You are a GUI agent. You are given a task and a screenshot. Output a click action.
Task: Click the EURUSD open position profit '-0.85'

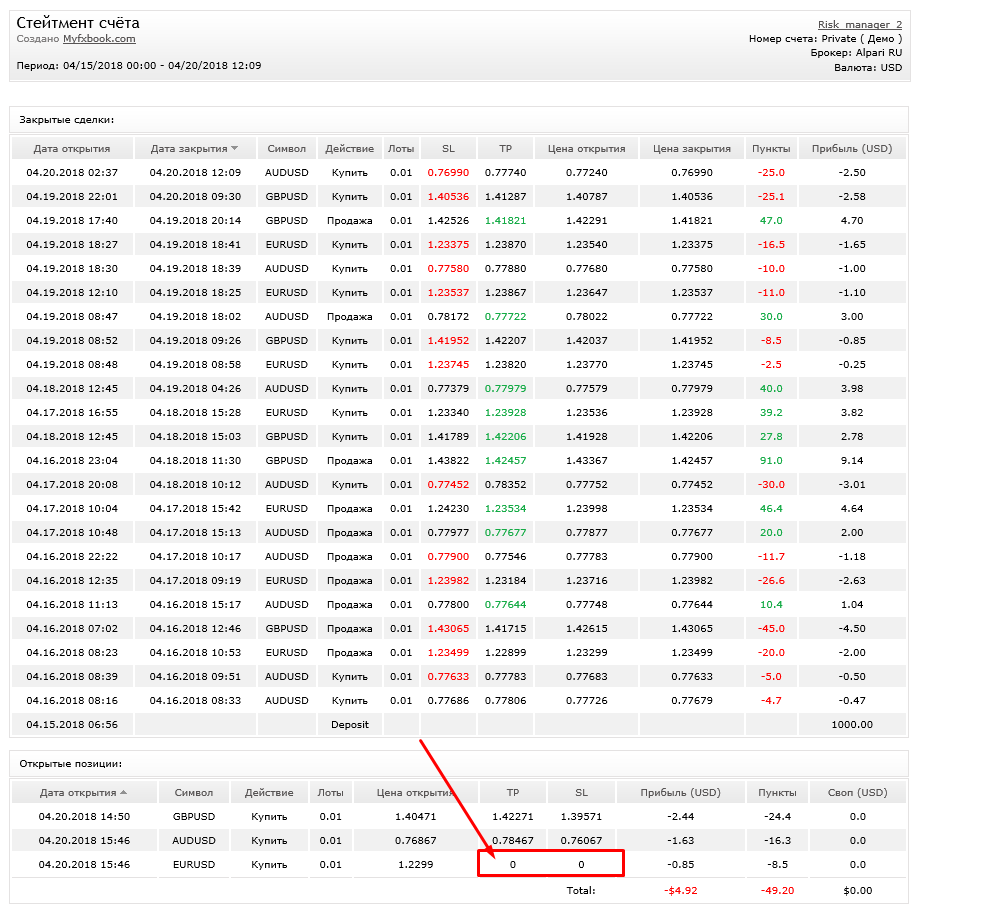pyautogui.click(x=680, y=865)
